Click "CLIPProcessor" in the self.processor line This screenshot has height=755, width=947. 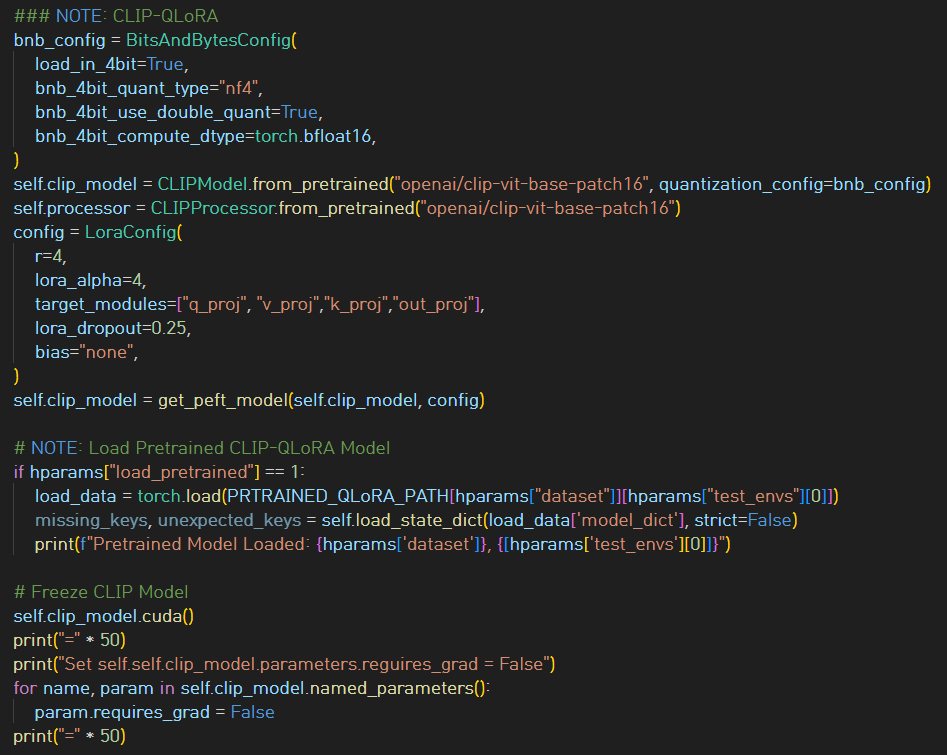point(213,208)
